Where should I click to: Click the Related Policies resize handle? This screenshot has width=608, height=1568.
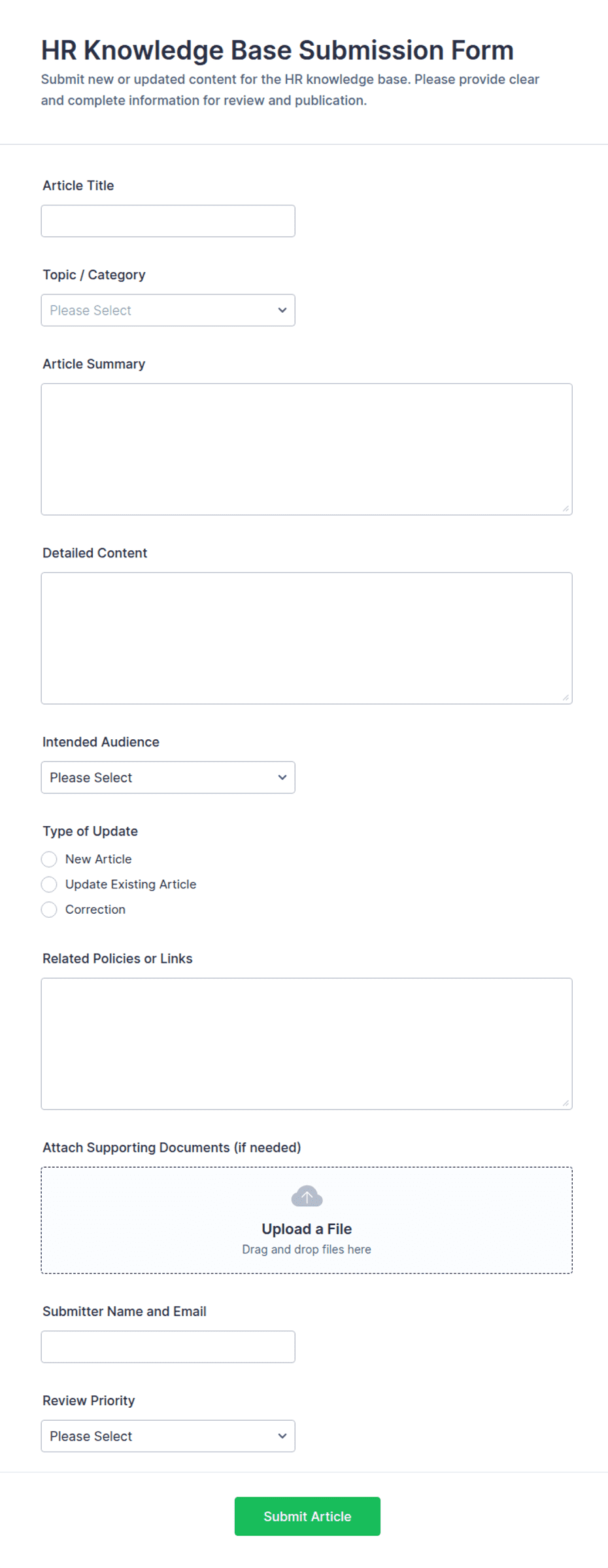pyautogui.click(x=566, y=1103)
